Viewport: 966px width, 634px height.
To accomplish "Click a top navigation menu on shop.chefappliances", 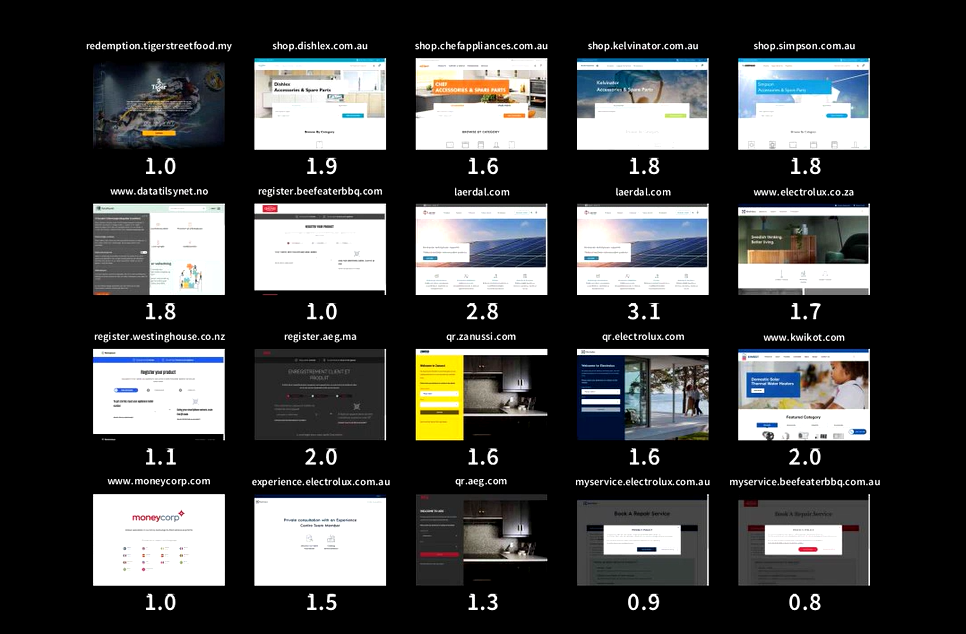I will [442, 66].
